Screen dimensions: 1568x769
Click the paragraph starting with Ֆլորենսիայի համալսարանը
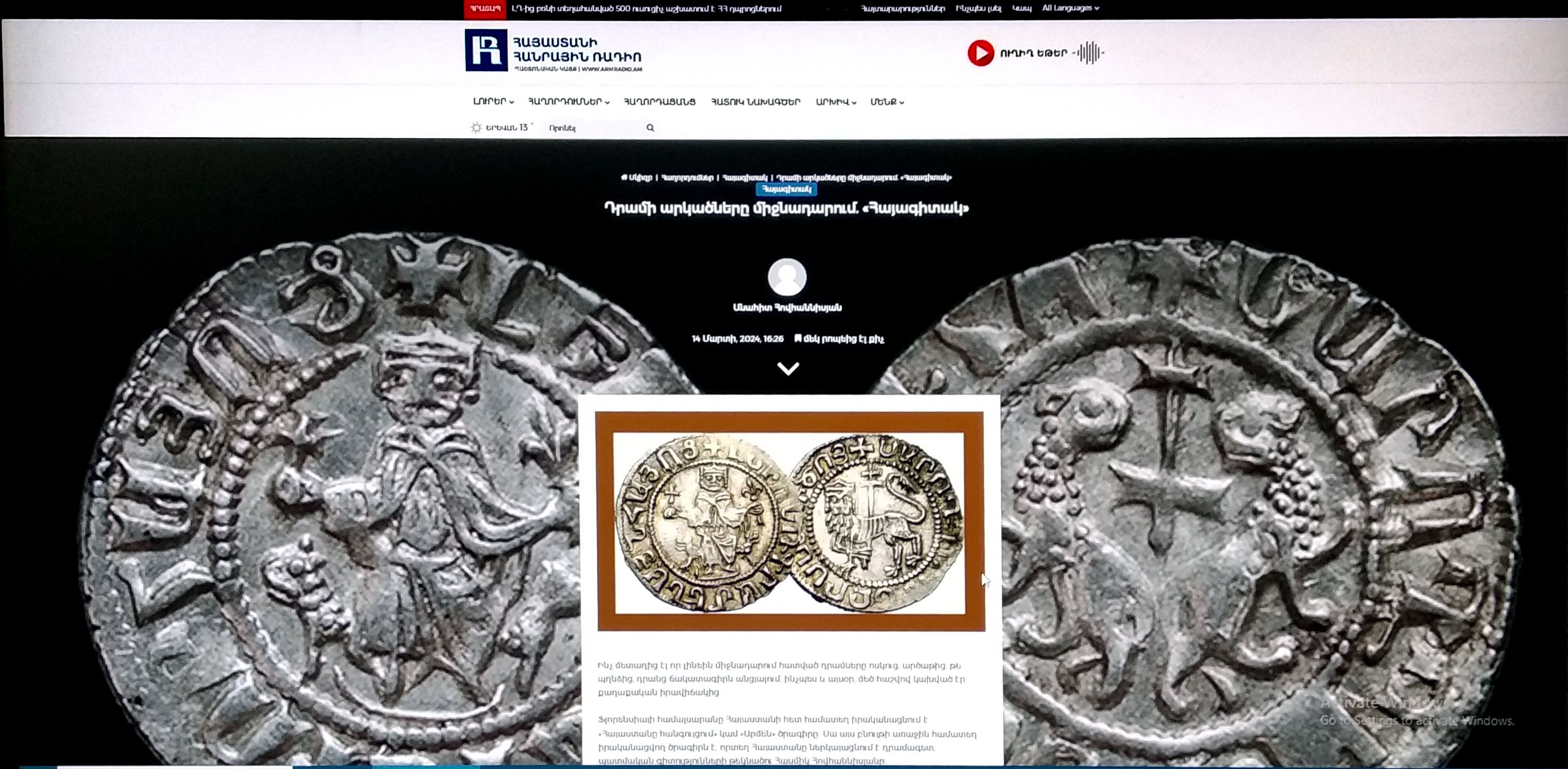point(787,740)
